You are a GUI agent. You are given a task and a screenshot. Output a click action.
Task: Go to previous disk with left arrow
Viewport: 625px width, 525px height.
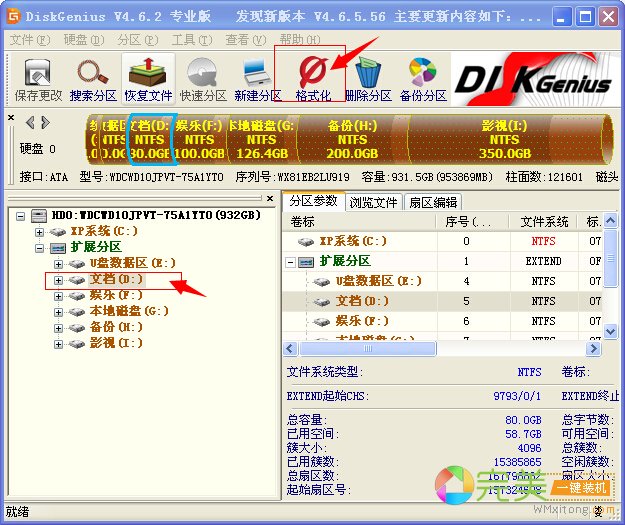pyautogui.click(x=30, y=122)
